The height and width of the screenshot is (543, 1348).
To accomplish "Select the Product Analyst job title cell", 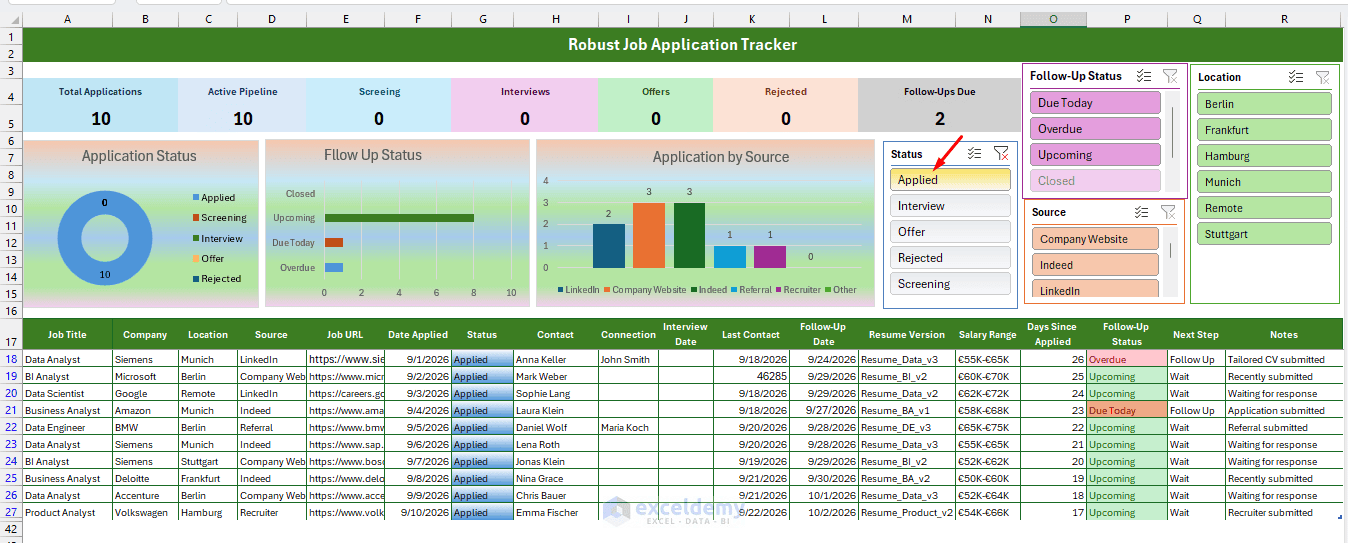I will coord(67,512).
